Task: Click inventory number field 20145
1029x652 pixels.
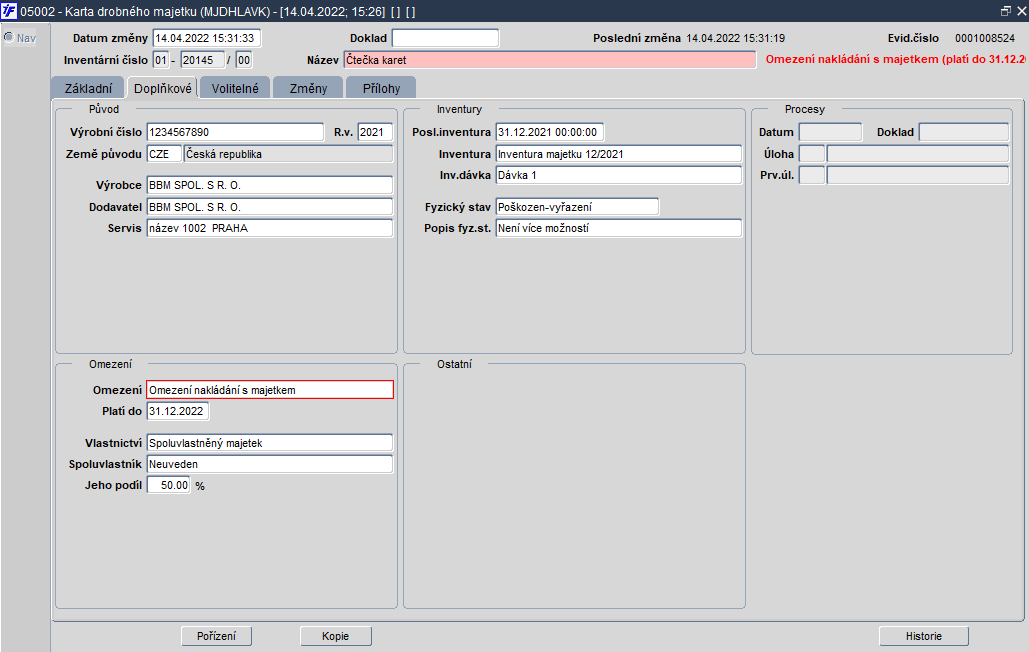Action: click(x=202, y=60)
